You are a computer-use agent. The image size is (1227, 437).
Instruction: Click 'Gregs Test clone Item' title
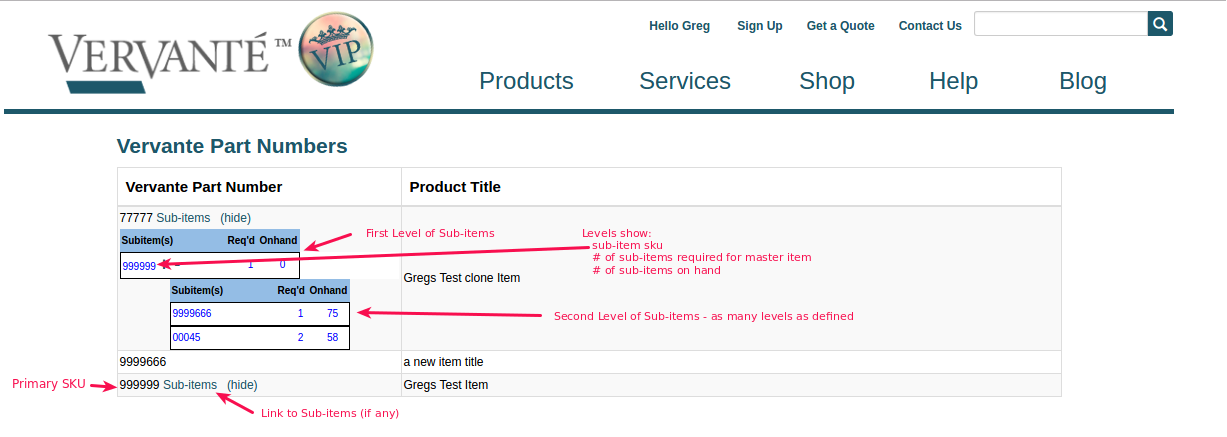point(462,278)
